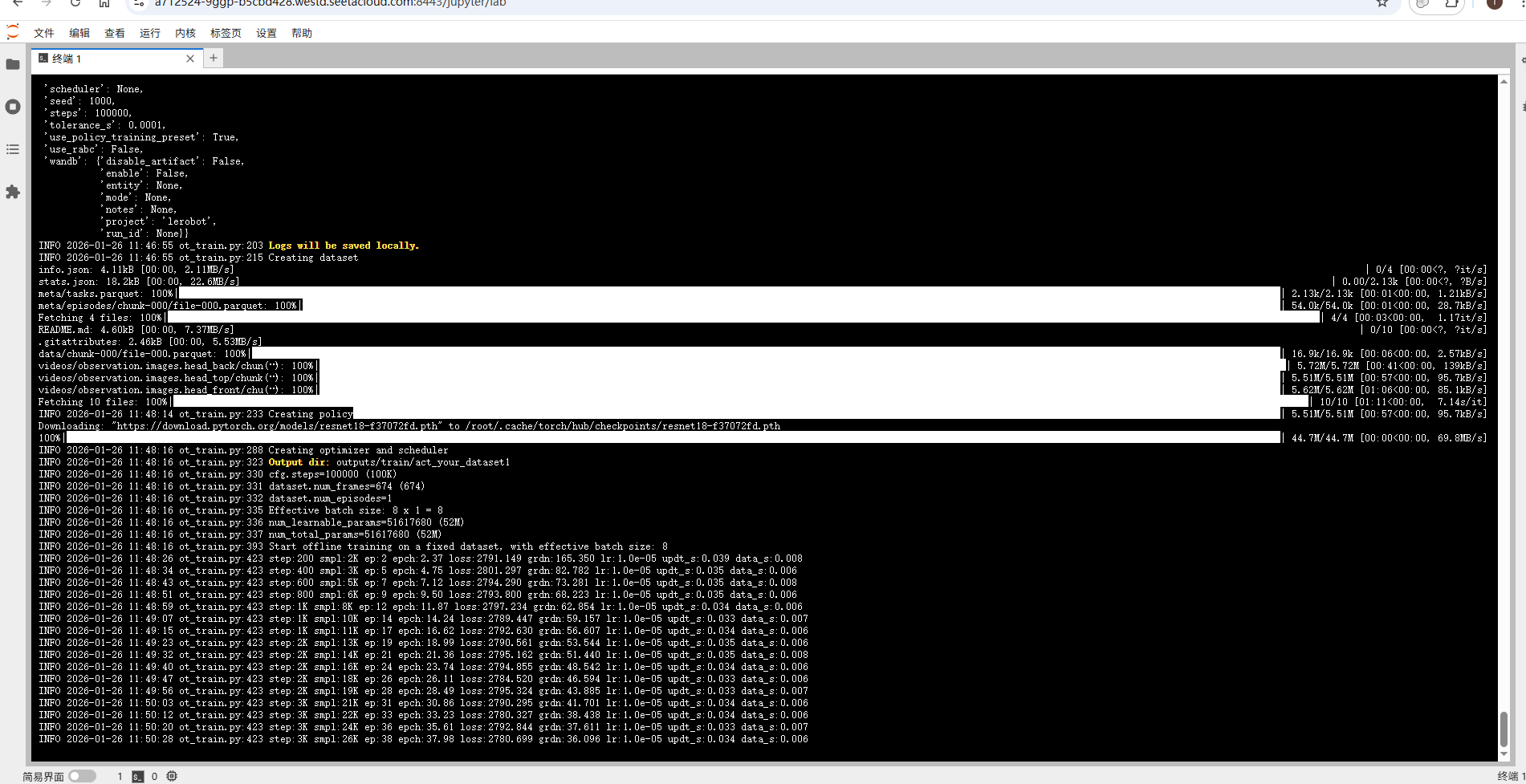Add a new launcher tab with plus button

[x=214, y=58]
